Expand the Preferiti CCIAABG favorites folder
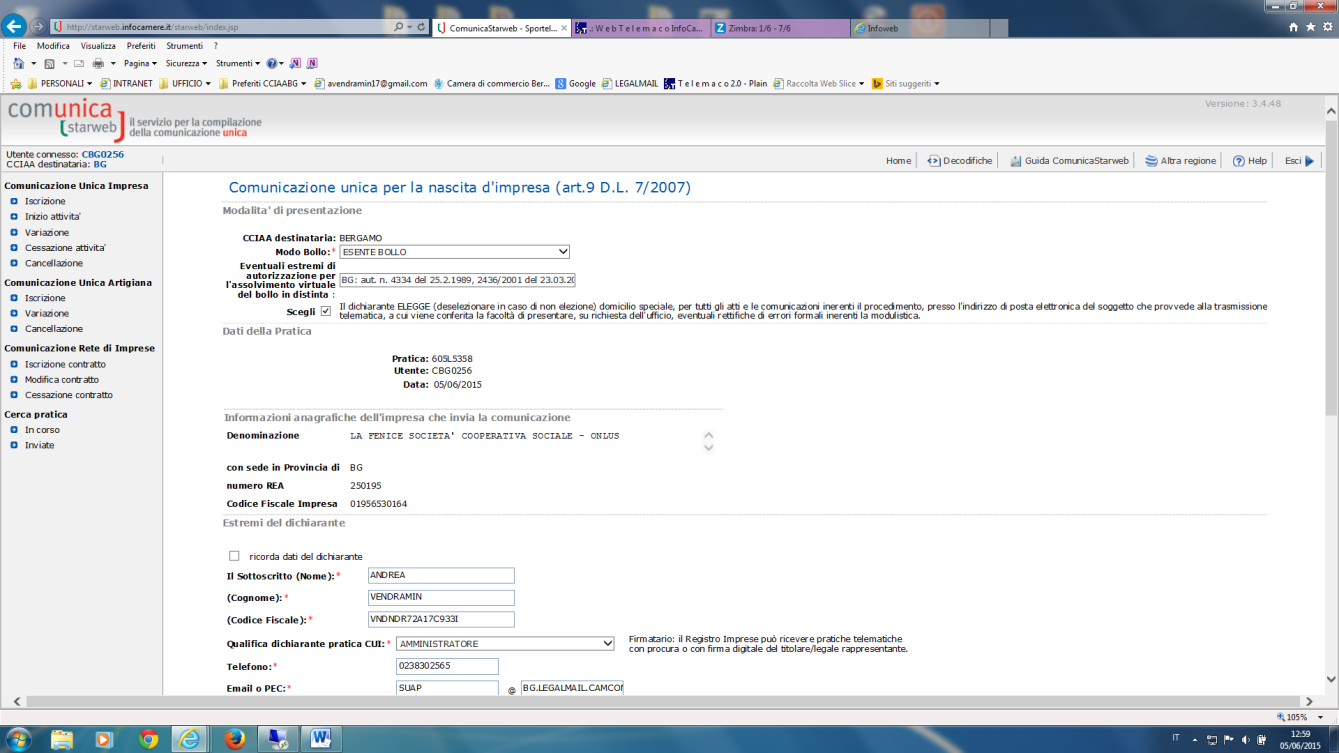 (264, 84)
